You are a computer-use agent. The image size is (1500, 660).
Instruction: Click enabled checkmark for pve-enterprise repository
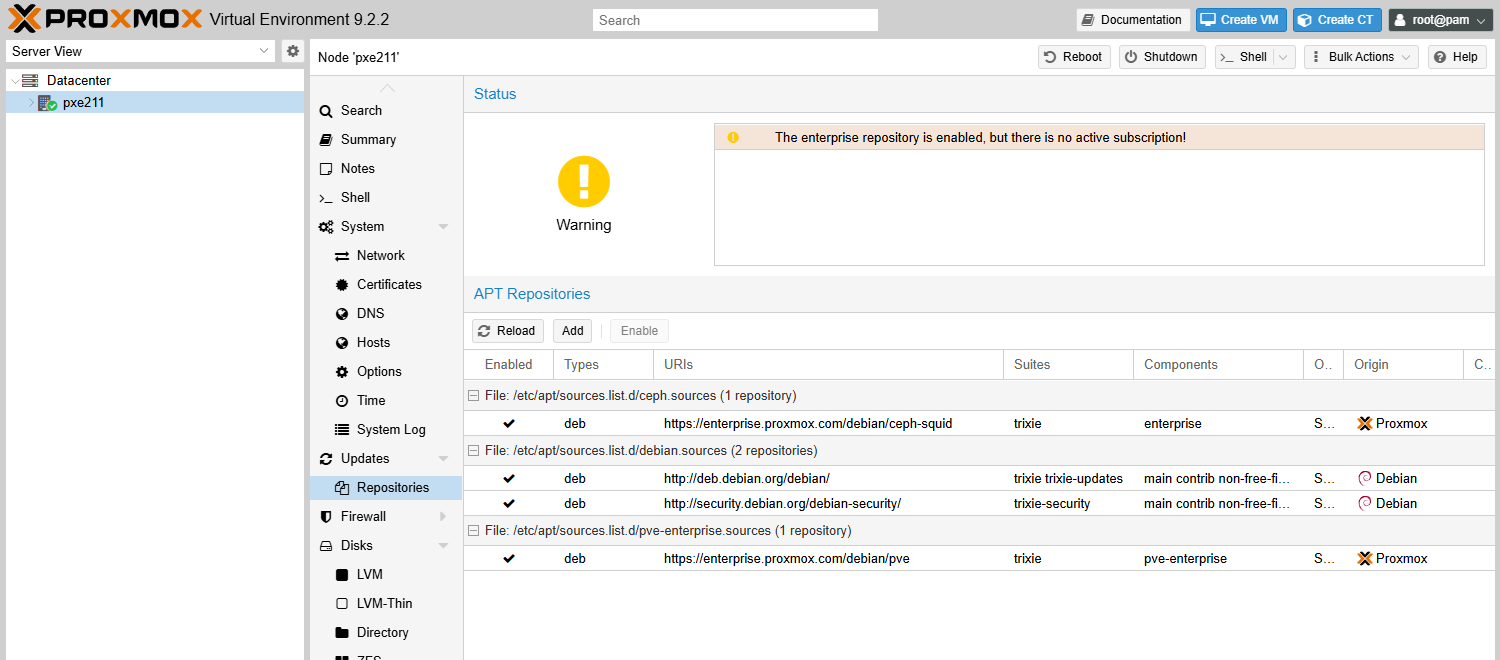(509, 559)
